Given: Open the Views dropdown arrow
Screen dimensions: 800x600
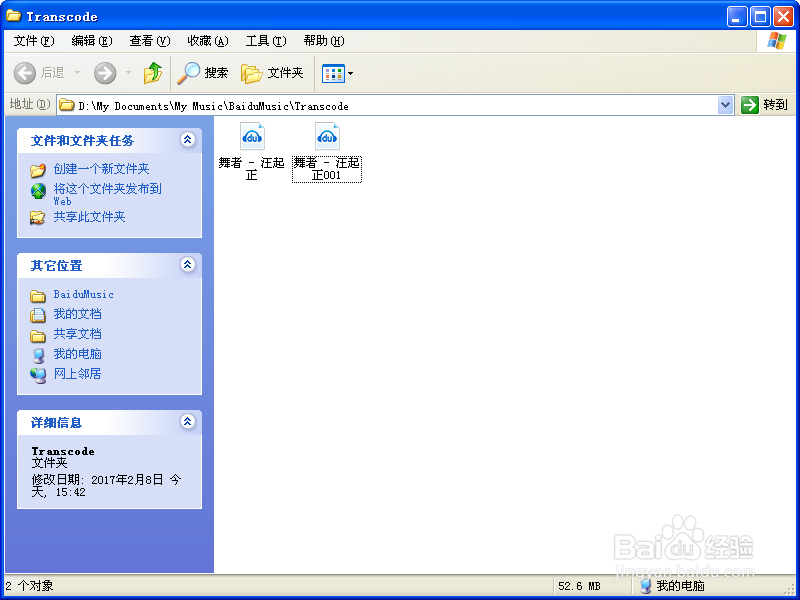Looking at the screenshot, I should [x=351, y=73].
